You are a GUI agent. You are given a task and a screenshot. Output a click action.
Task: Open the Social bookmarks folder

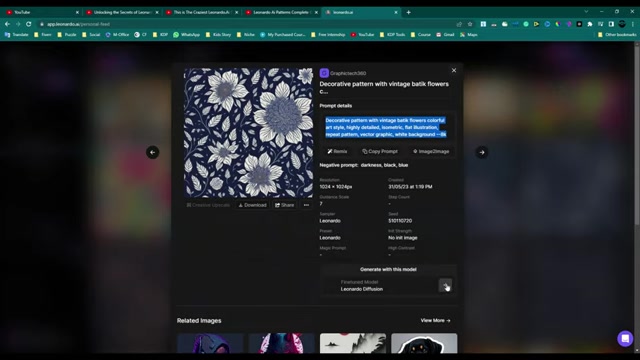pyautogui.click(x=91, y=35)
